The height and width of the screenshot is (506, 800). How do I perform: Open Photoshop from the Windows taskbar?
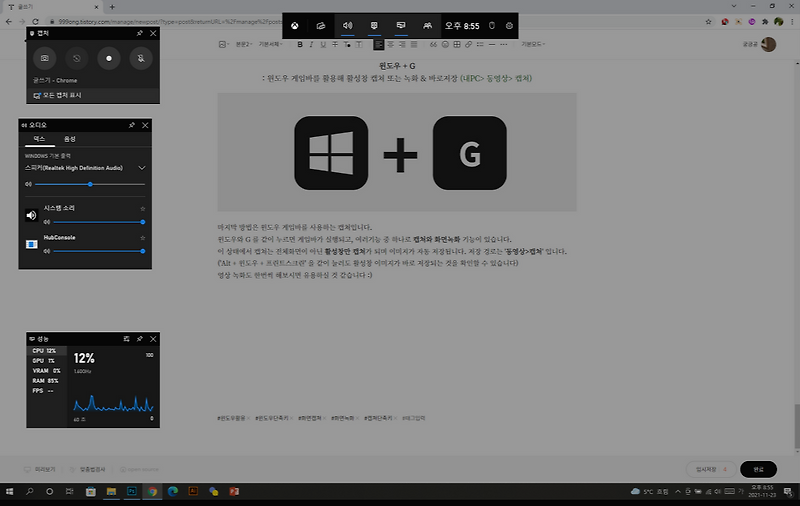[132, 491]
